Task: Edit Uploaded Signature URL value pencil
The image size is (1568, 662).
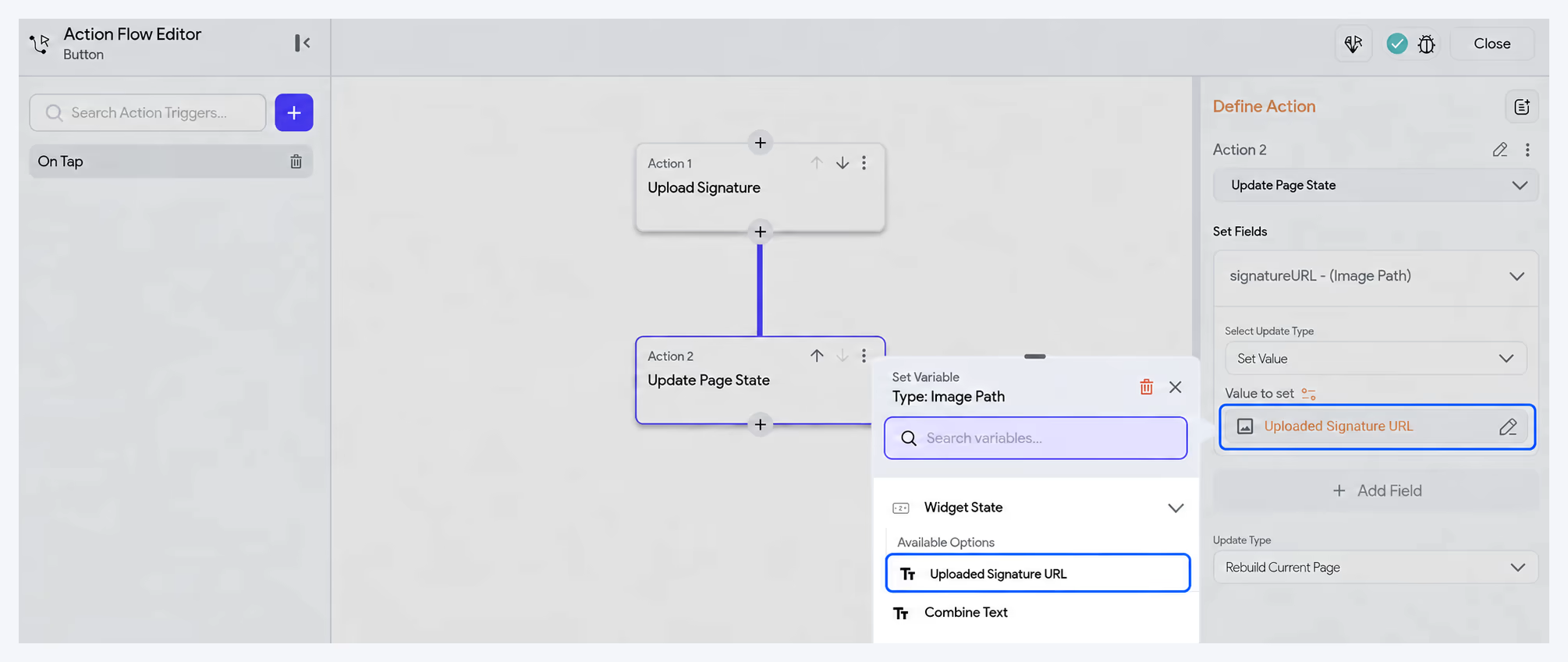Action: coord(1508,427)
